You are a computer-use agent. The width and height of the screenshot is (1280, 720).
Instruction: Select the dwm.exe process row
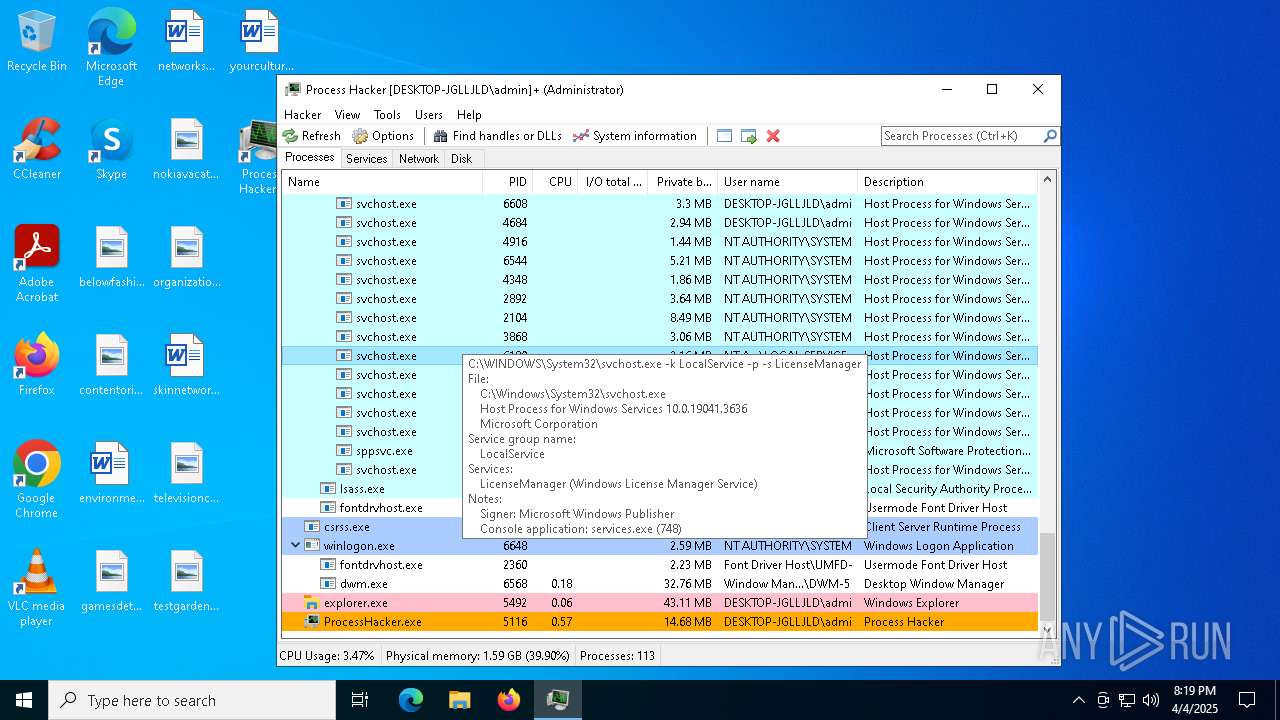click(x=660, y=584)
